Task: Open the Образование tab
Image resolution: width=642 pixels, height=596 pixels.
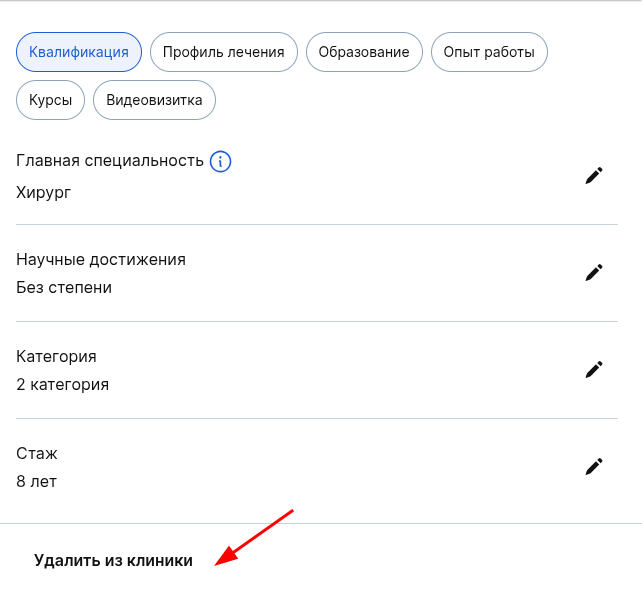Action: [364, 52]
